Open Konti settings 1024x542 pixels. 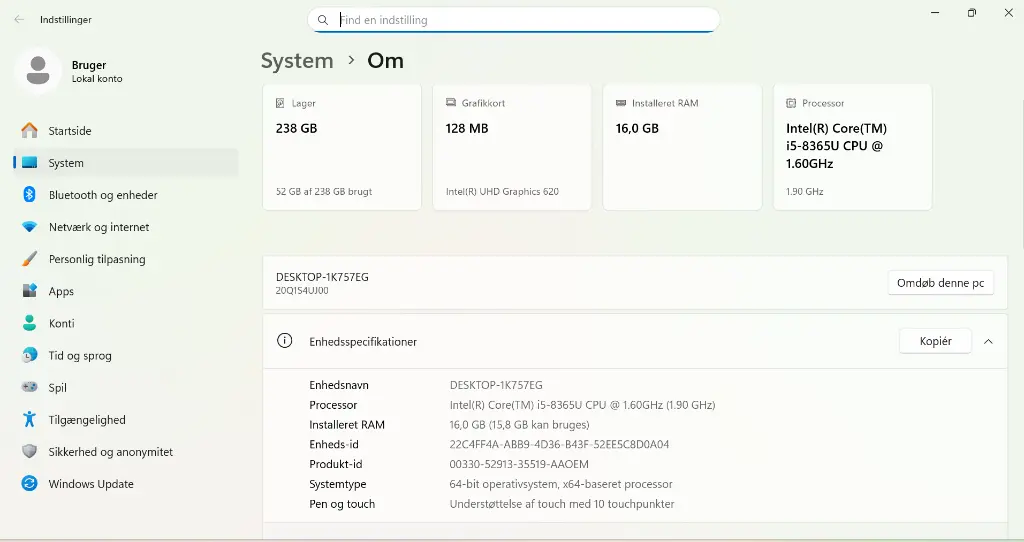pos(61,323)
